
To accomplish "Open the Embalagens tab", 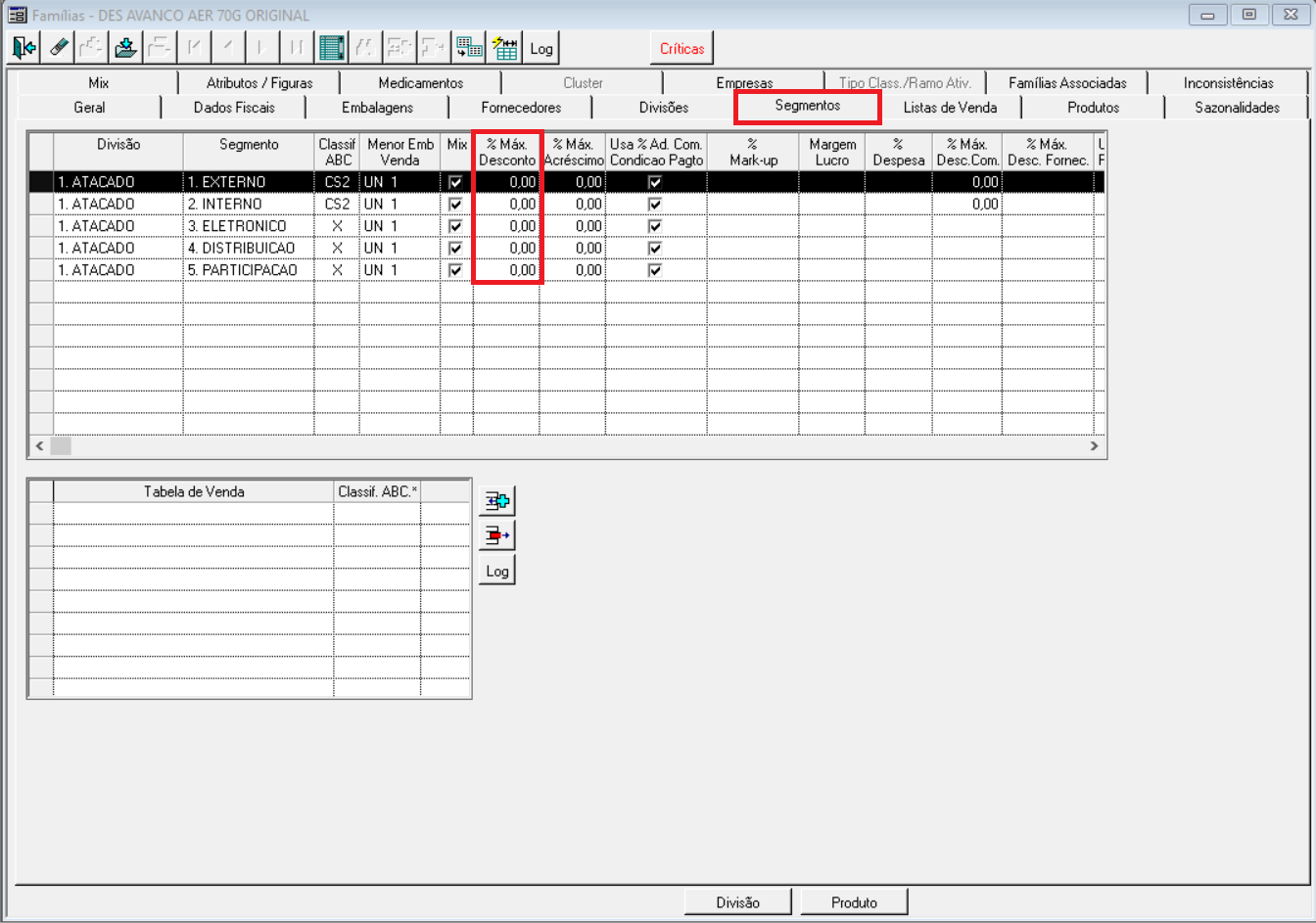I will click(377, 108).
